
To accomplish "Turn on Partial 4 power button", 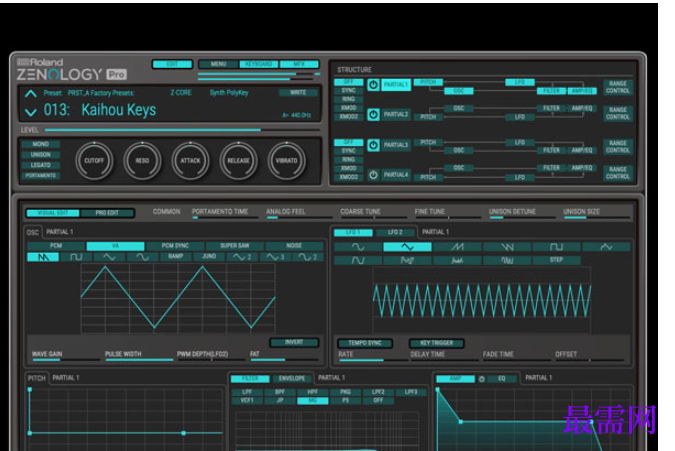I will (x=373, y=175).
